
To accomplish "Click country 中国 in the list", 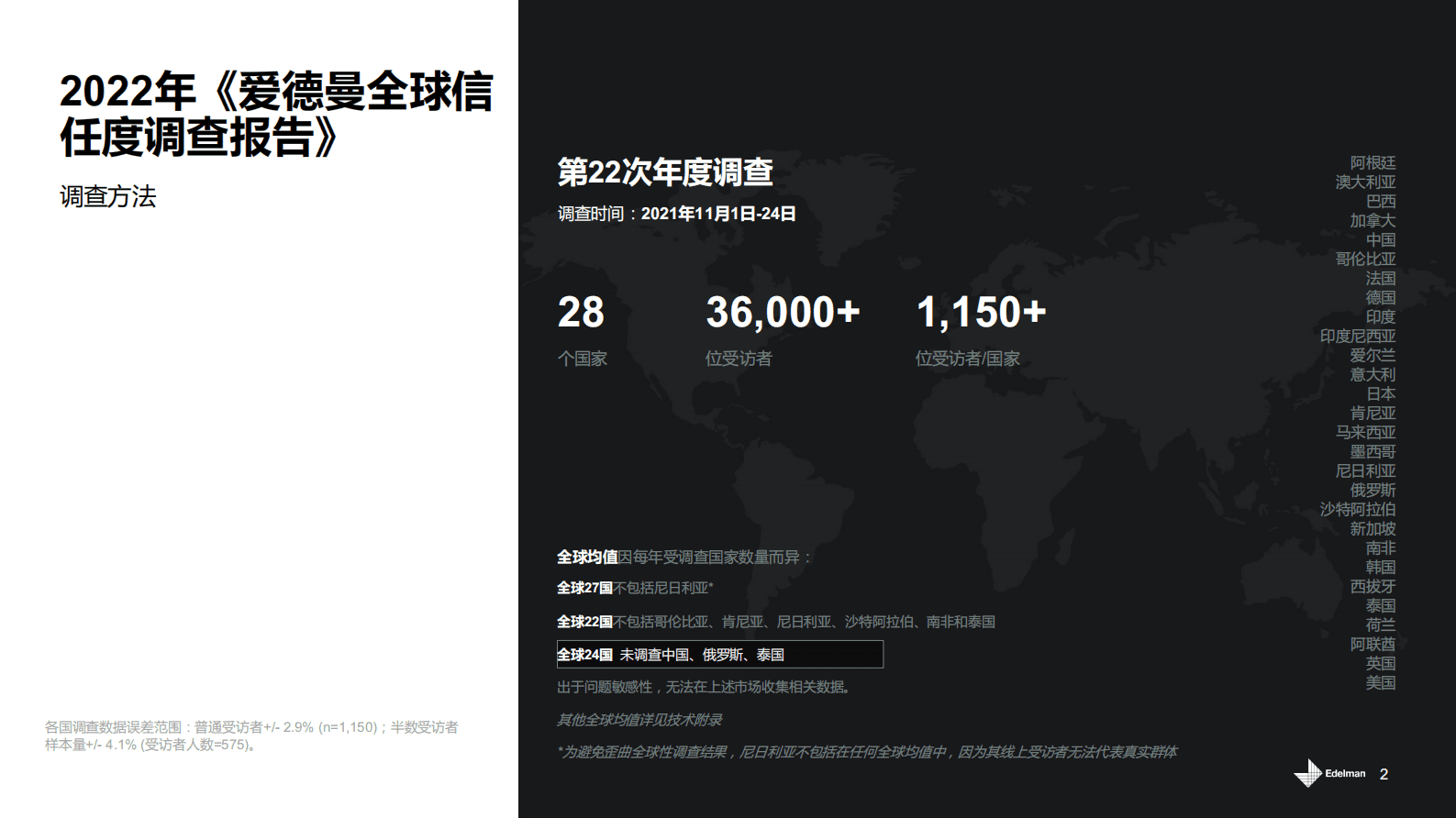I will 1381,240.
